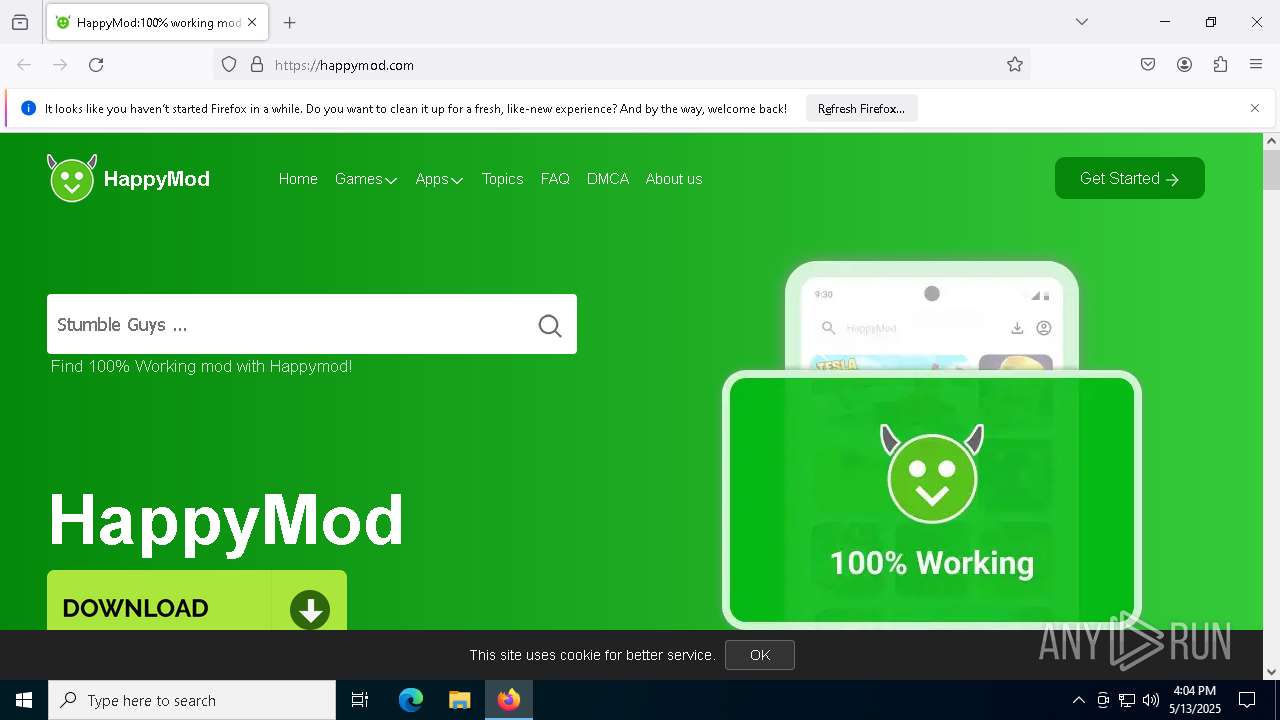Open the Topics nav link
Screen dimensions: 1280x720
coord(502,179)
